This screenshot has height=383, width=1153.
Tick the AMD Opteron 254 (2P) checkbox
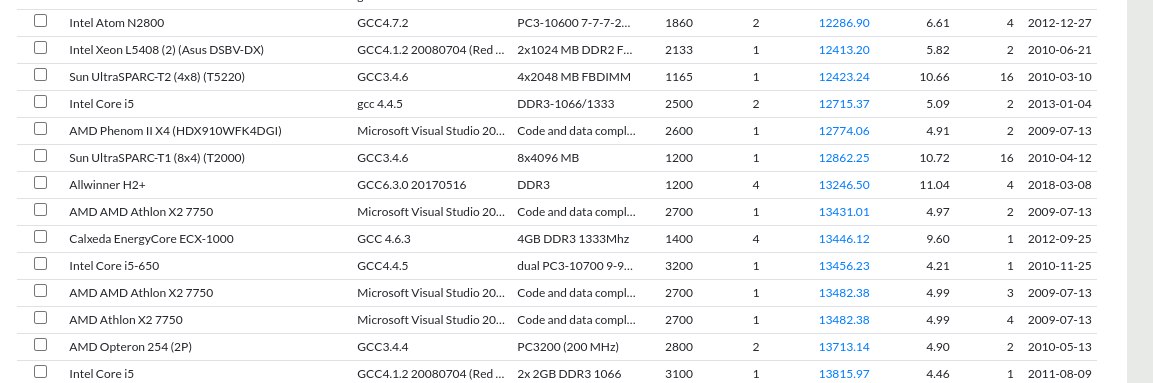point(40,344)
